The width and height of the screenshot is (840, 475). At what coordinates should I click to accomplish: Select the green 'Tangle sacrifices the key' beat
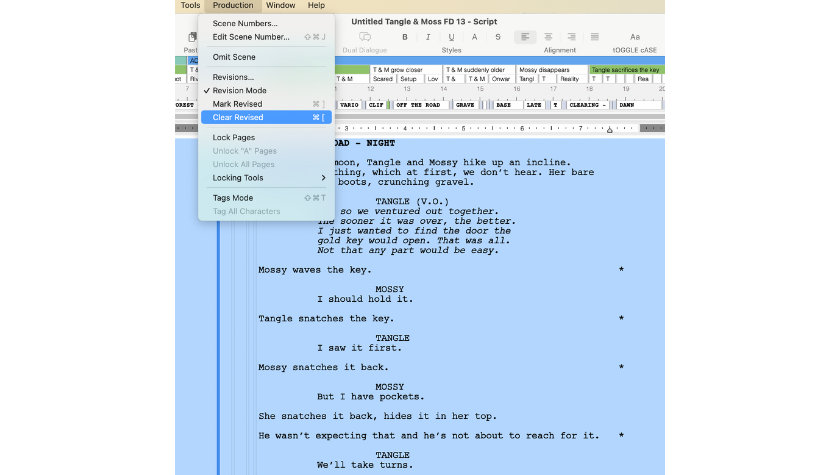coord(624,70)
